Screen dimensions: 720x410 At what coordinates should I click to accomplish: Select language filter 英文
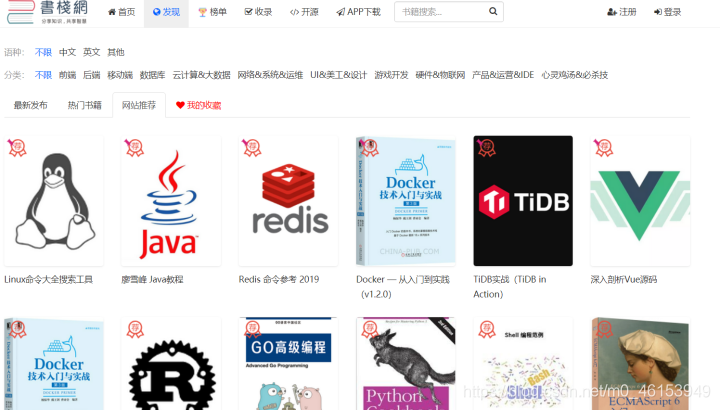(91, 52)
